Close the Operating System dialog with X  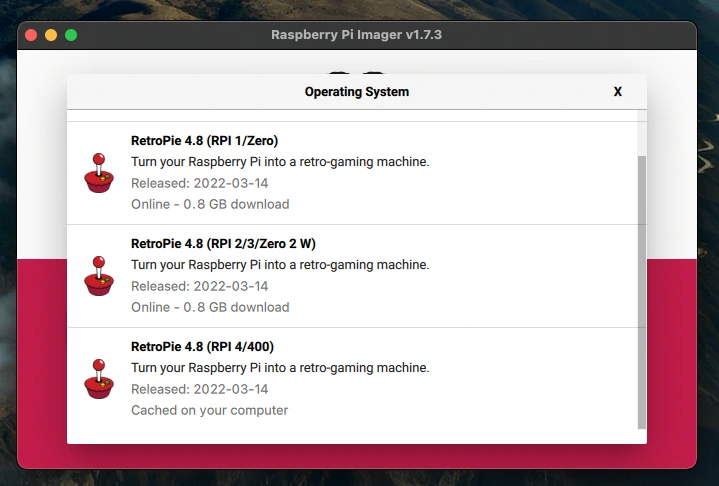(x=618, y=92)
